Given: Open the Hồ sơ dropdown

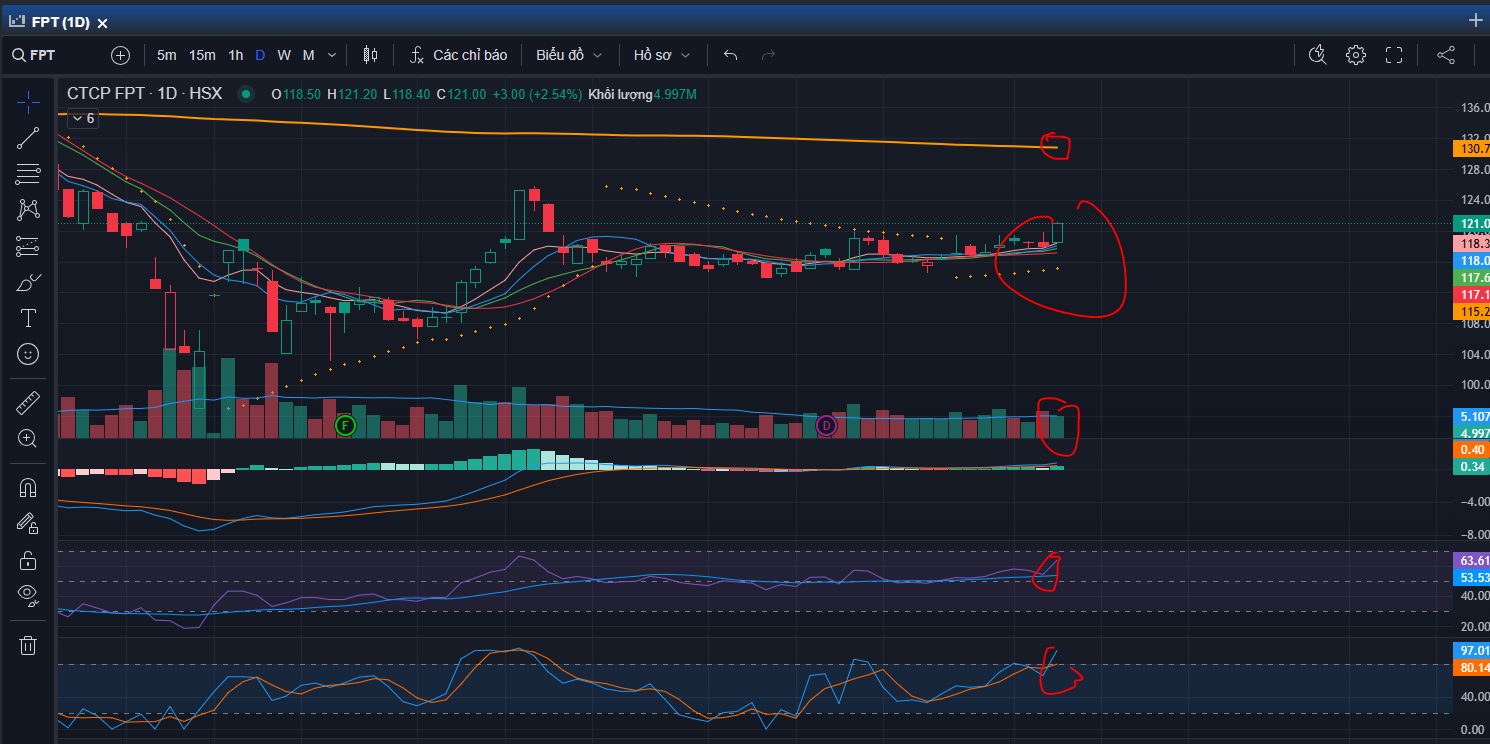Looking at the screenshot, I should [662, 55].
